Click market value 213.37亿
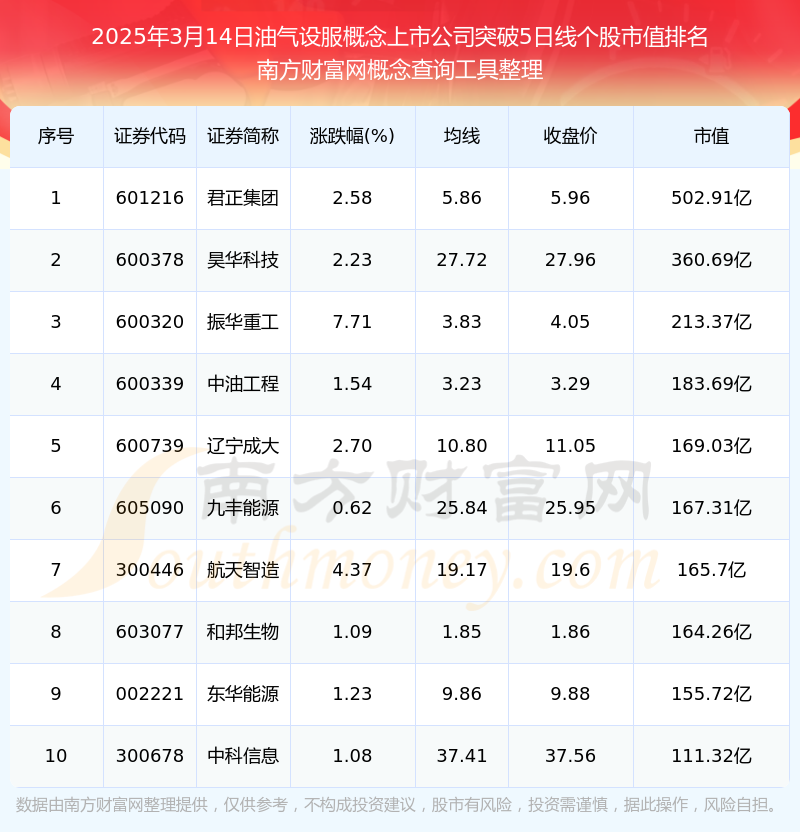 click(x=711, y=322)
